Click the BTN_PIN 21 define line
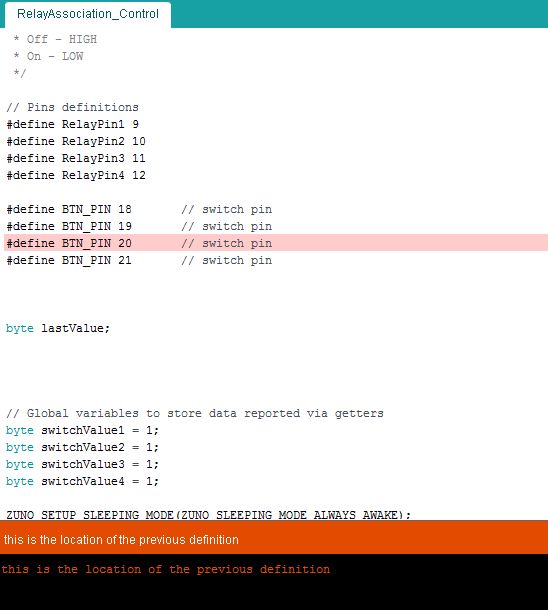548x610 pixels. click(139, 260)
